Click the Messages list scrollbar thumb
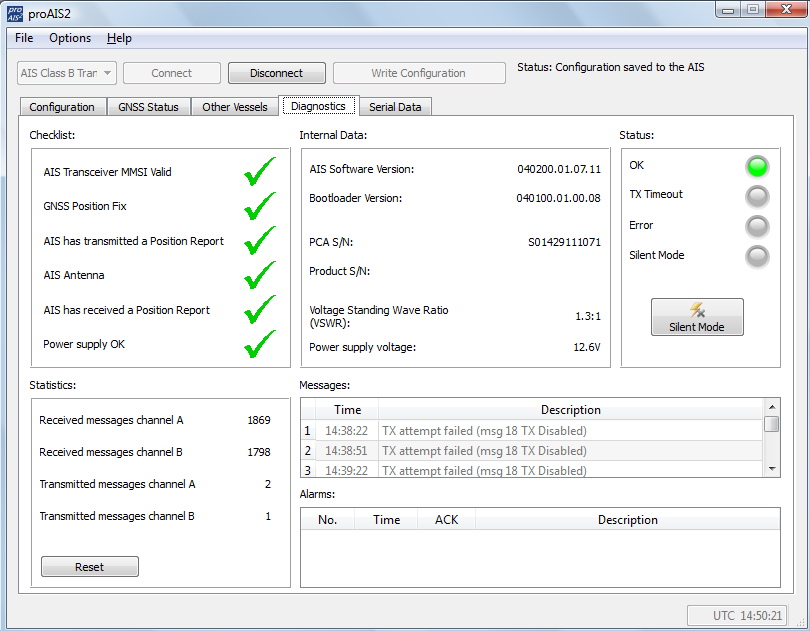810x631 pixels. coord(772,424)
